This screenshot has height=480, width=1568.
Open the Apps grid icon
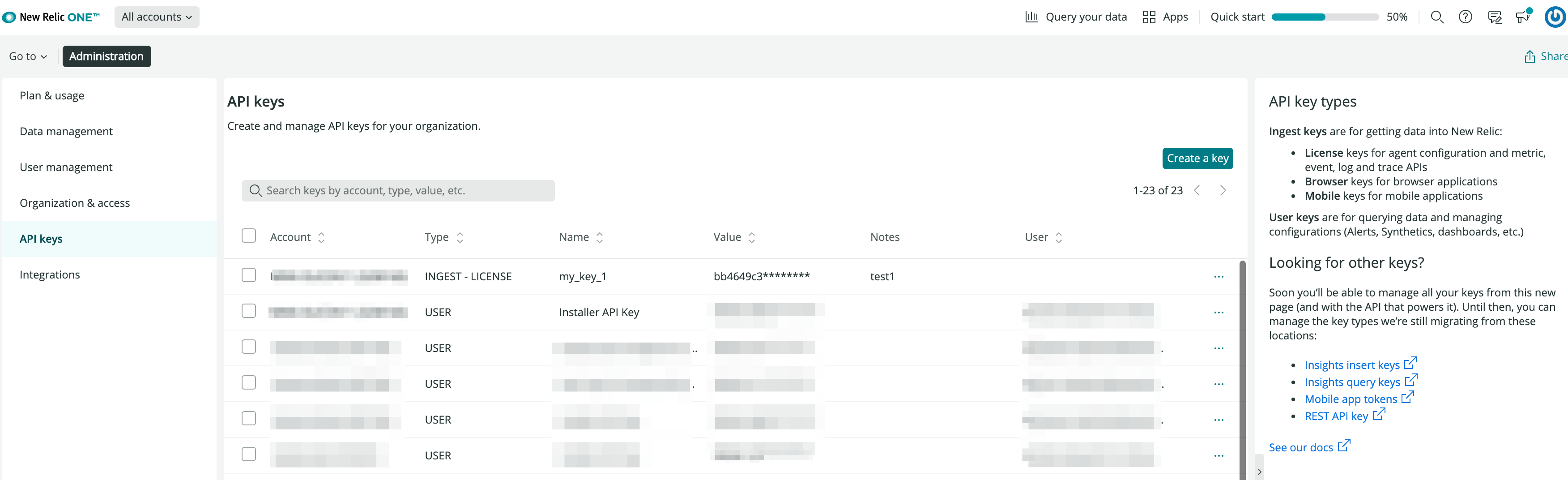pyautogui.click(x=1149, y=17)
